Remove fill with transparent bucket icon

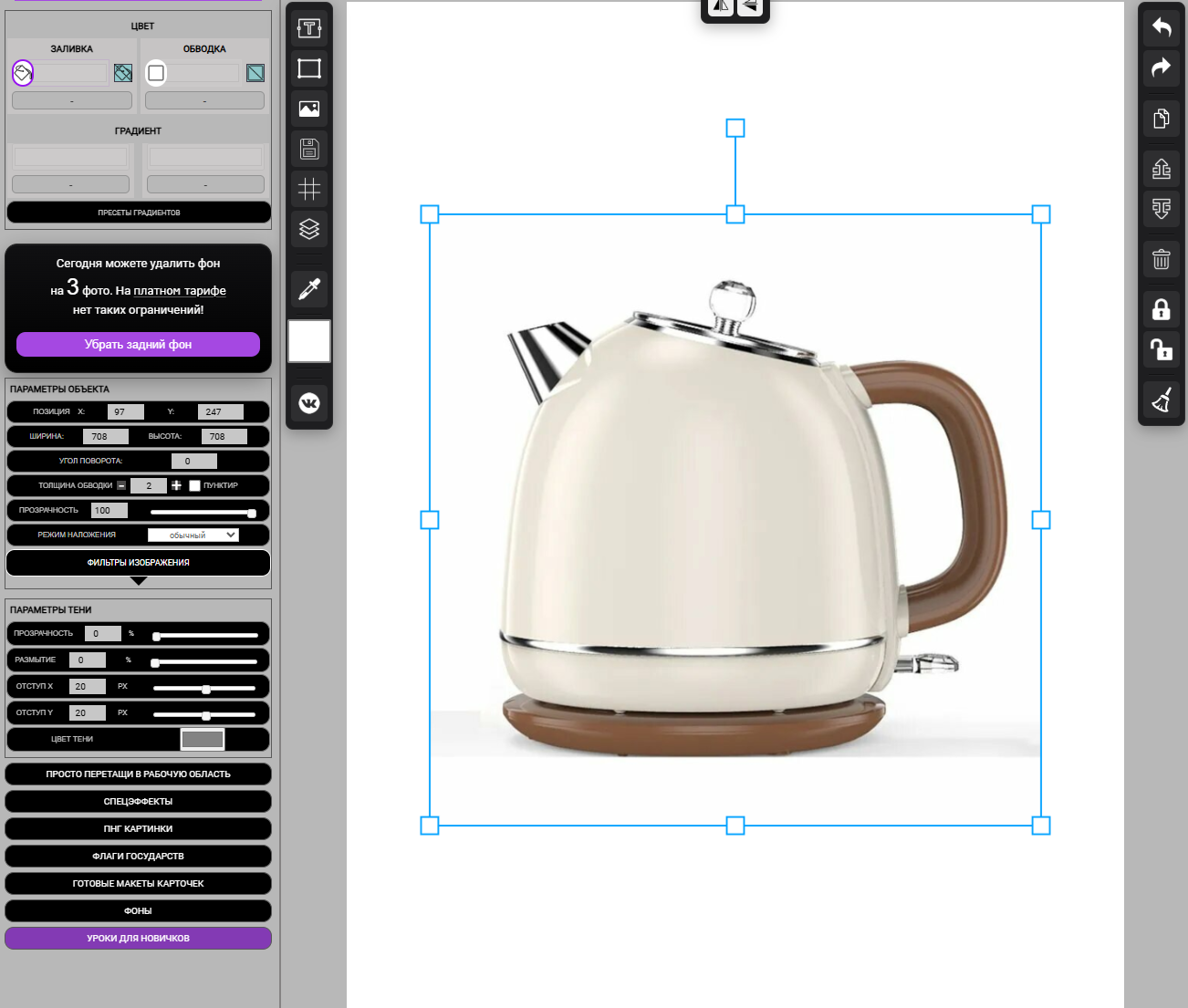[x=123, y=73]
